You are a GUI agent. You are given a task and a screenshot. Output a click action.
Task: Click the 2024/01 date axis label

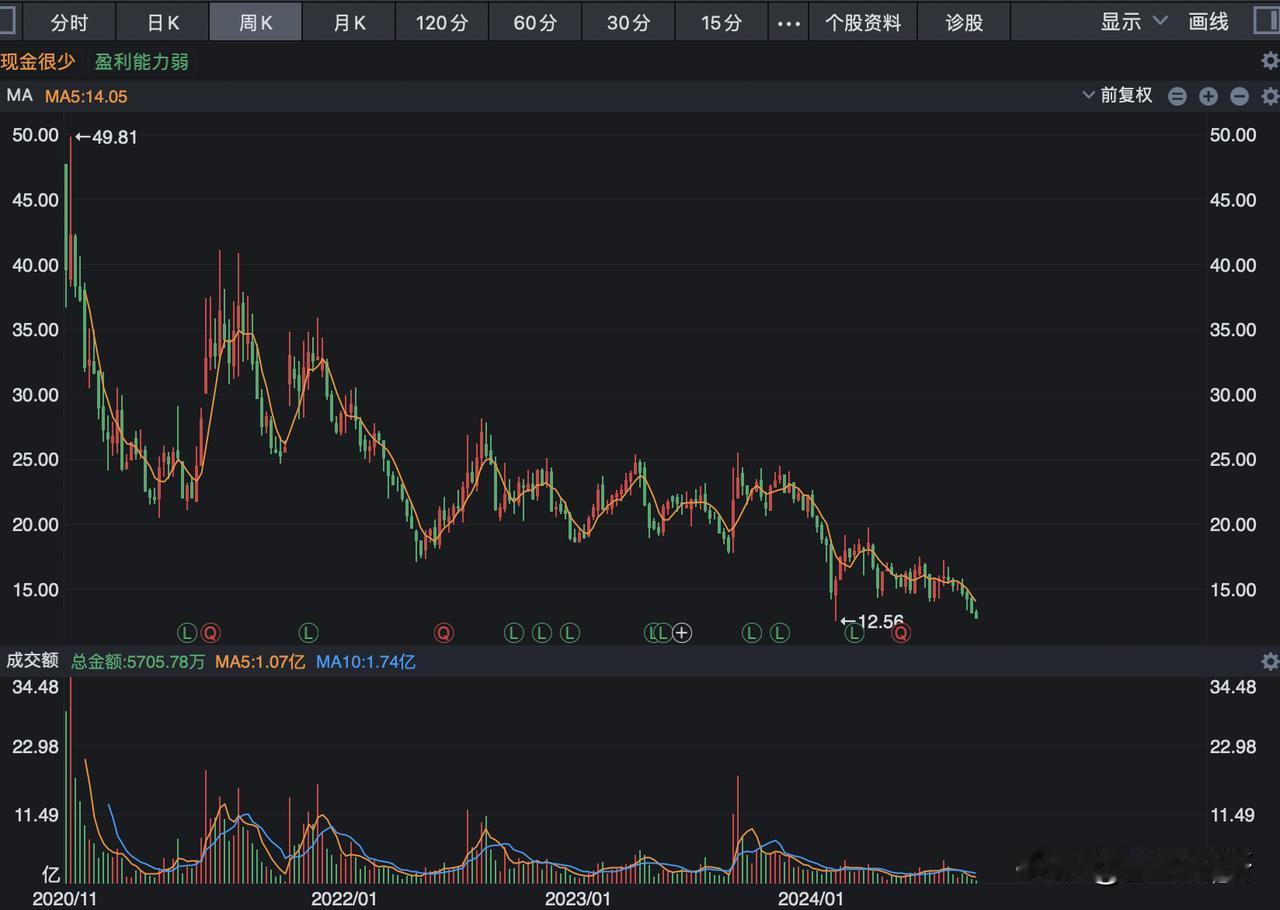pyautogui.click(x=811, y=898)
